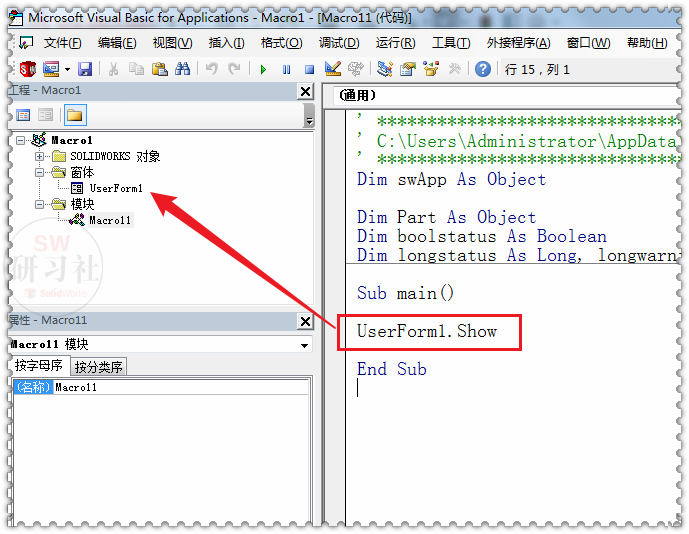The height and width of the screenshot is (534, 689).
Task: Collapse the Macro1 project tree node
Action: [21, 140]
